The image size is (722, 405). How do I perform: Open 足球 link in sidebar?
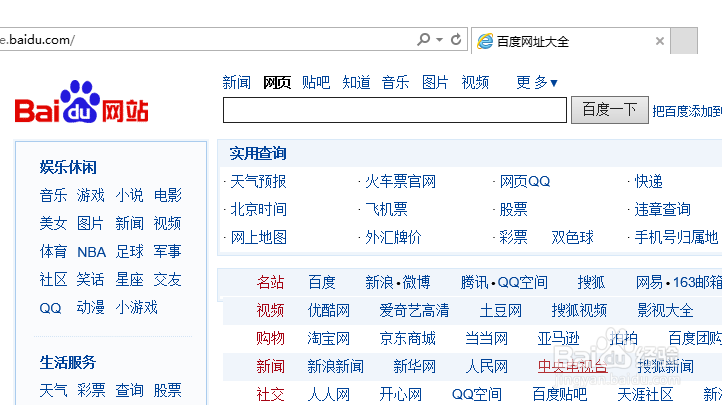(x=129, y=252)
